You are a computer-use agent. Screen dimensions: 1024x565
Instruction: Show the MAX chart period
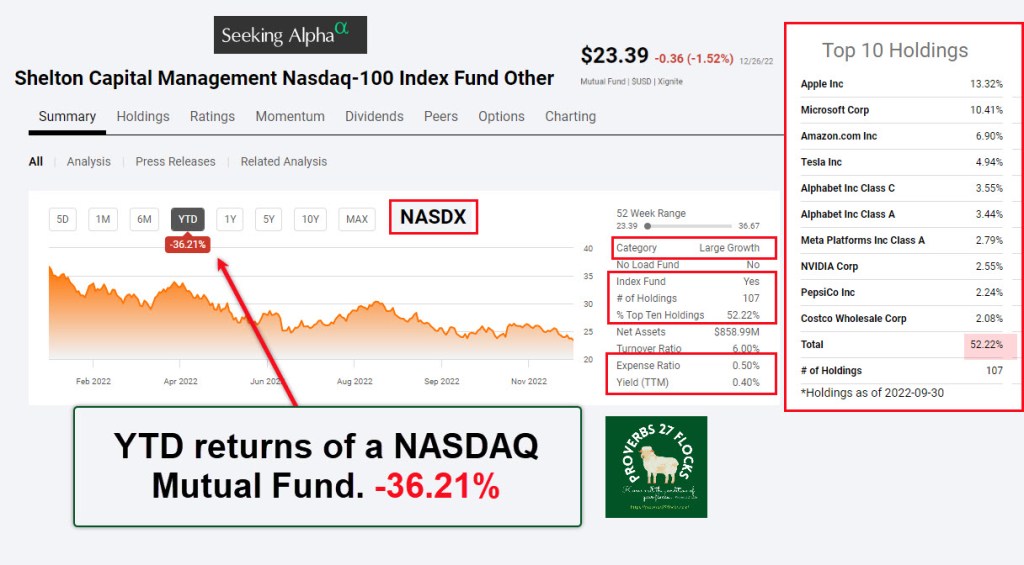(357, 219)
